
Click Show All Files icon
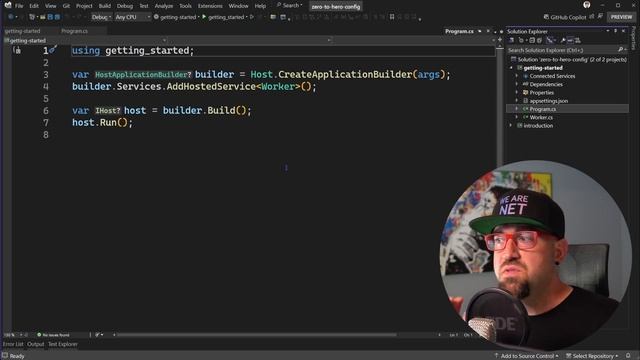point(539,40)
